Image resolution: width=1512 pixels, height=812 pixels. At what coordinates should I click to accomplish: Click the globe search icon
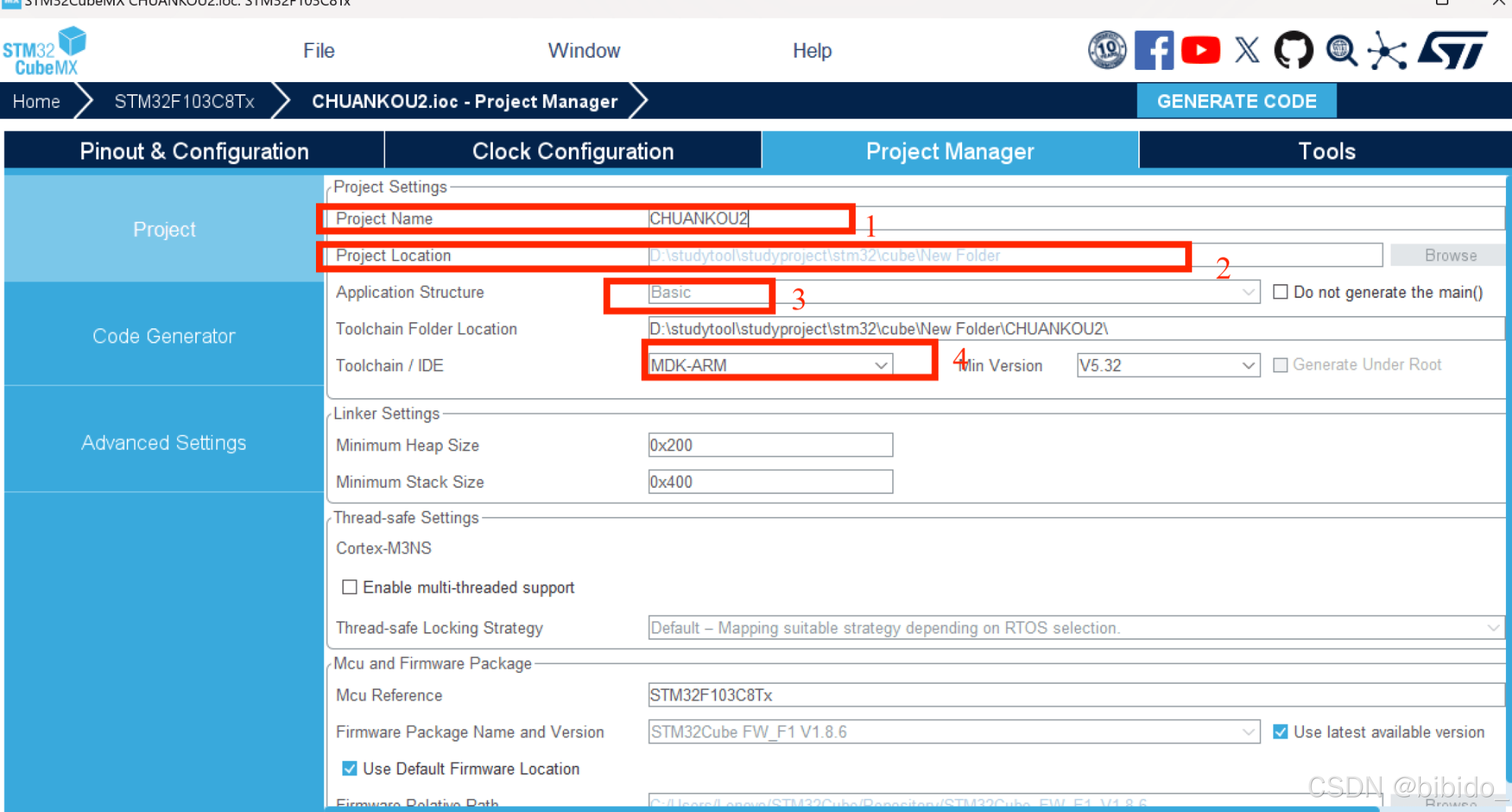(1341, 50)
